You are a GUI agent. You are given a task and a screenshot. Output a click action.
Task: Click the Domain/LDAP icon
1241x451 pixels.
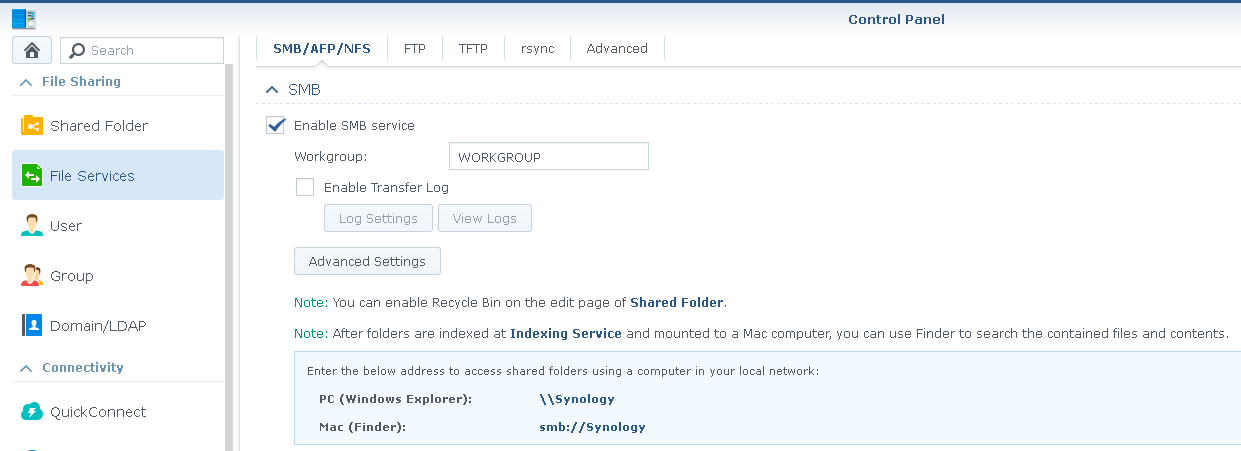pyautogui.click(x=32, y=326)
